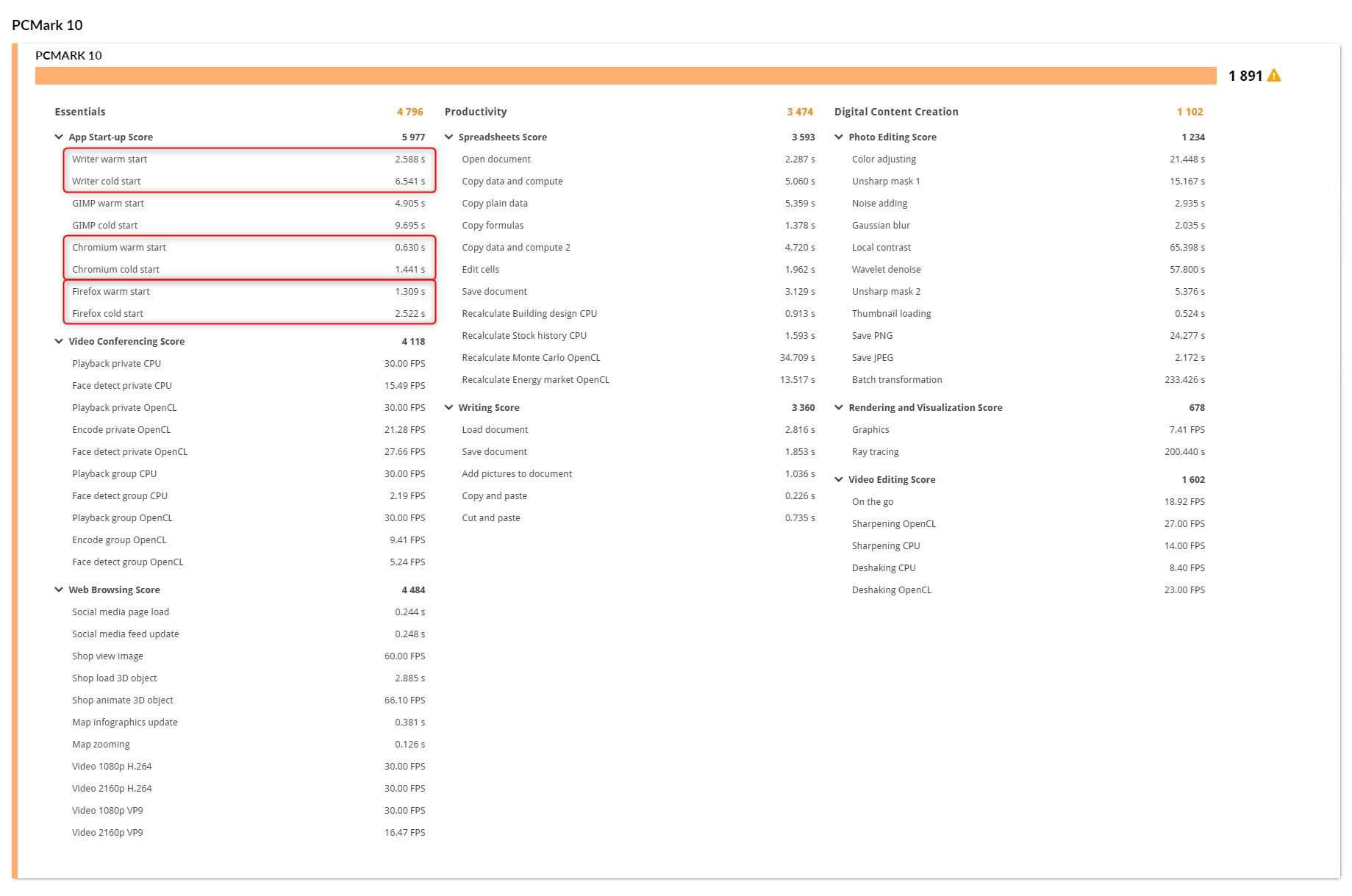The width and height of the screenshot is (1352, 896).
Task: Click the overall score 1 891
Action: coord(1245,75)
